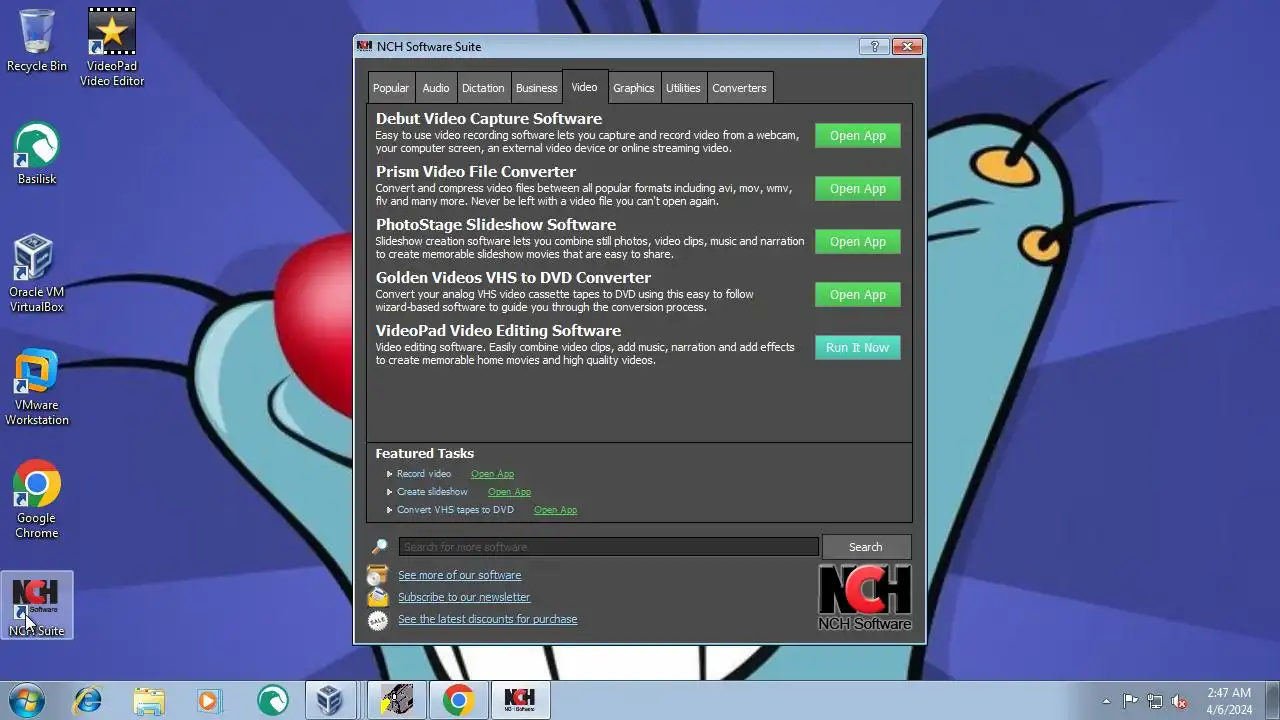Open the help question mark button

pyautogui.click(x=874, y=47)
